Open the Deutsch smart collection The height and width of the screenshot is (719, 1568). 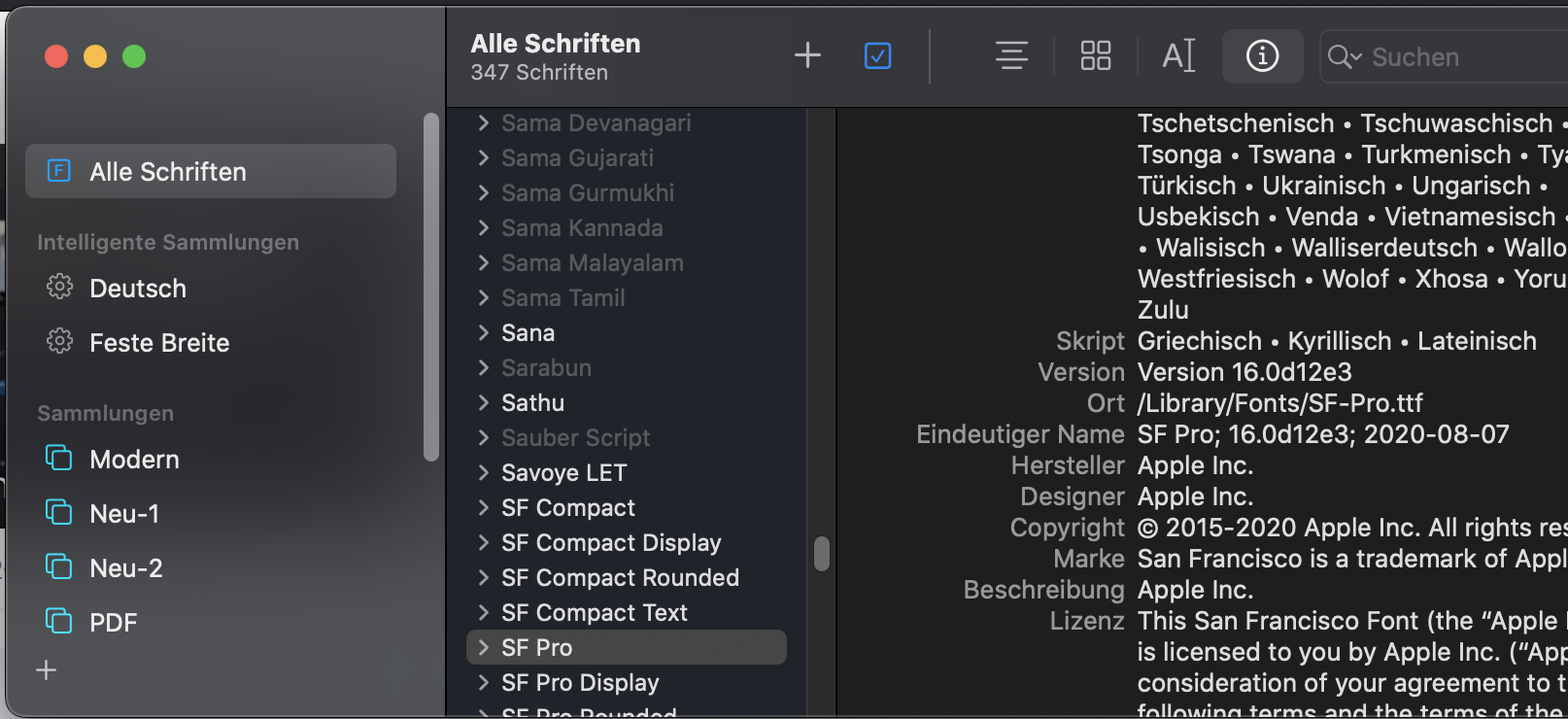point(138,289)
